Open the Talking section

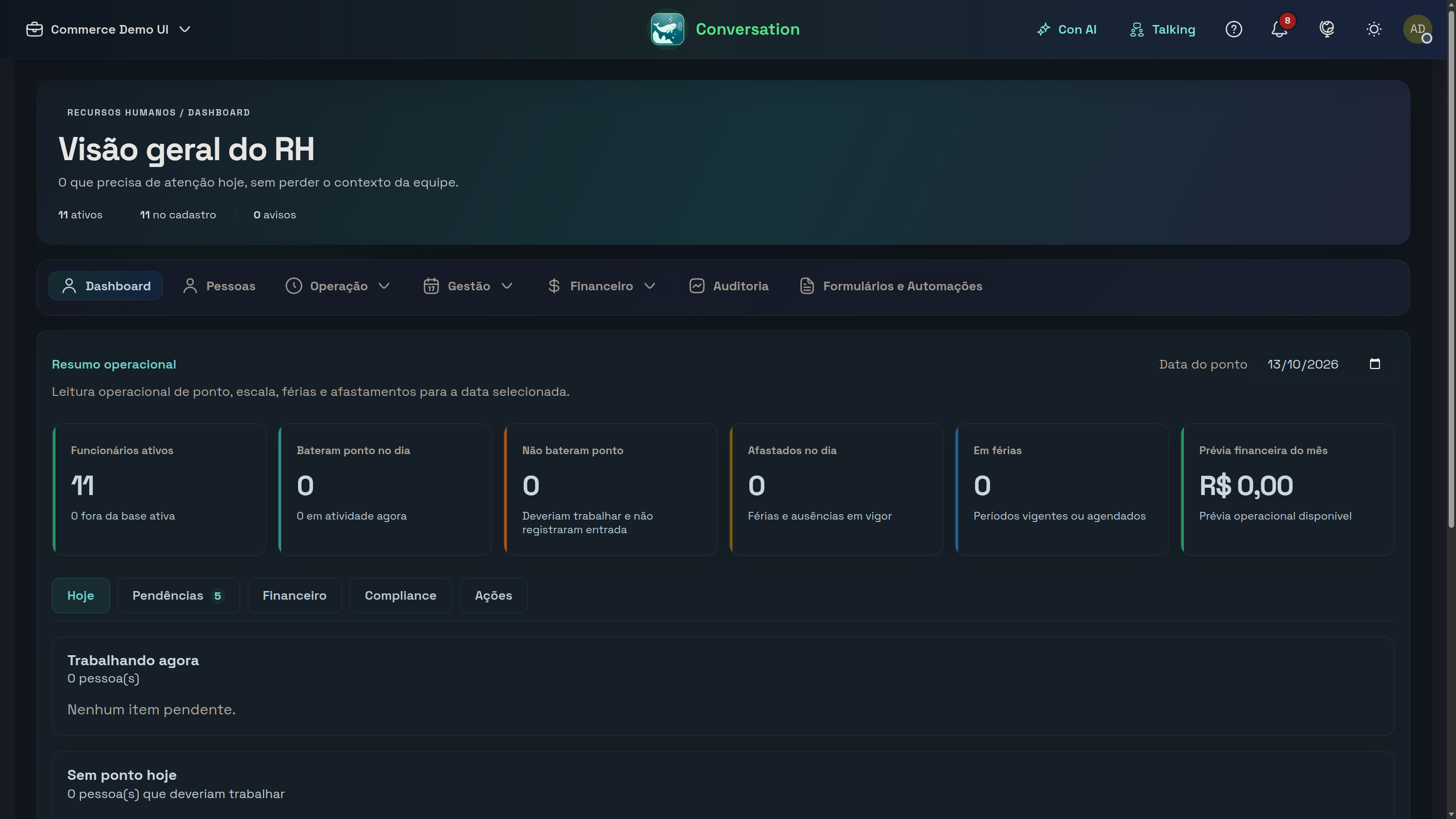1162,30
